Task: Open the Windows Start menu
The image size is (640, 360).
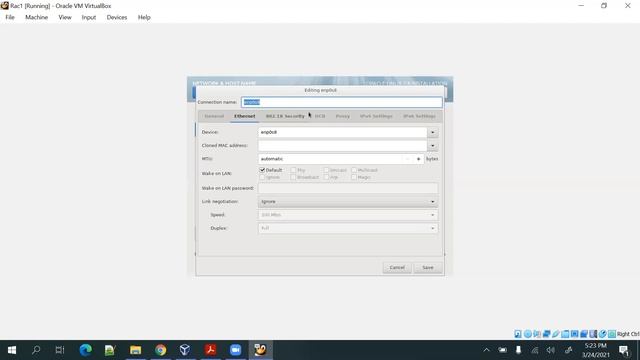Action: (x=12, y=350)
